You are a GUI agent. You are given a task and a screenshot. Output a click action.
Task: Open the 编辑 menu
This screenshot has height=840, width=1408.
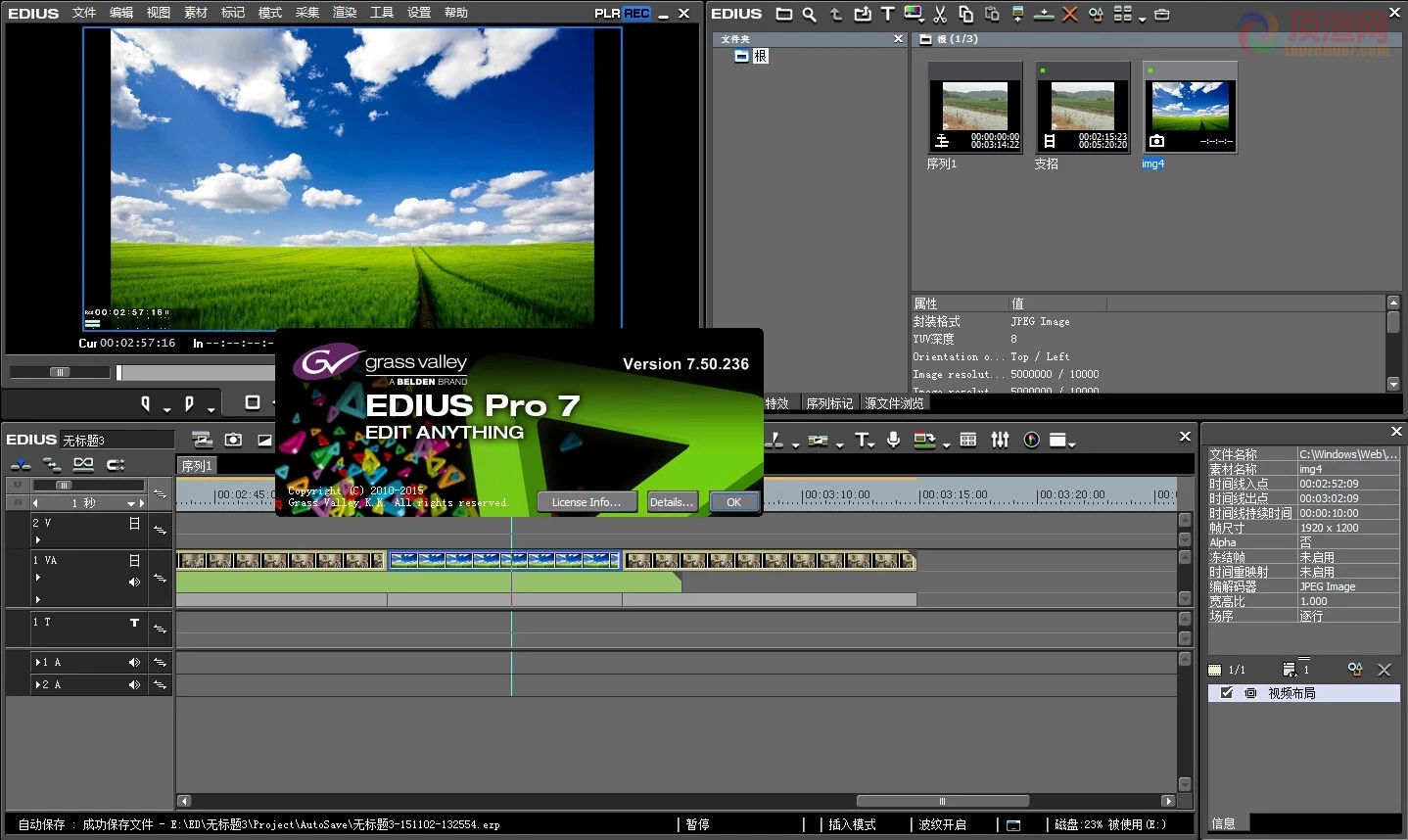(x=121, y=13)
